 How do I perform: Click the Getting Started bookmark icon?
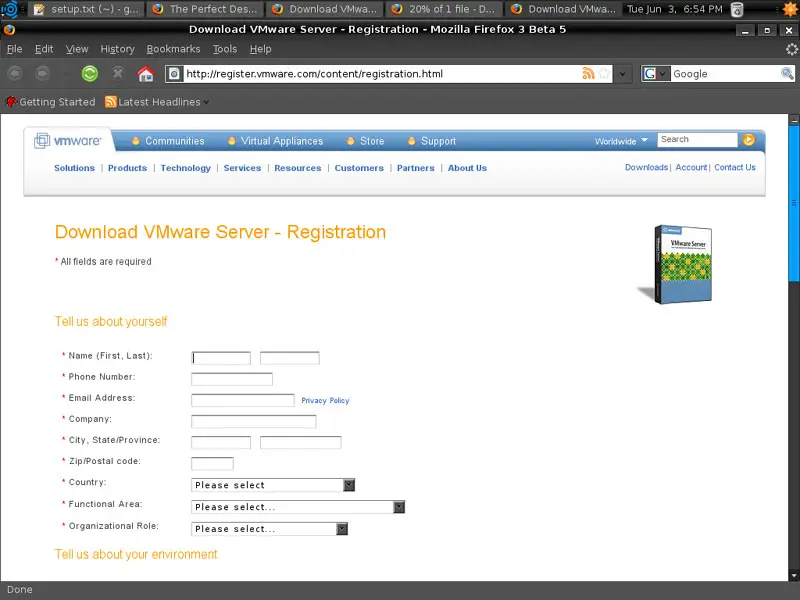(11, 102)
